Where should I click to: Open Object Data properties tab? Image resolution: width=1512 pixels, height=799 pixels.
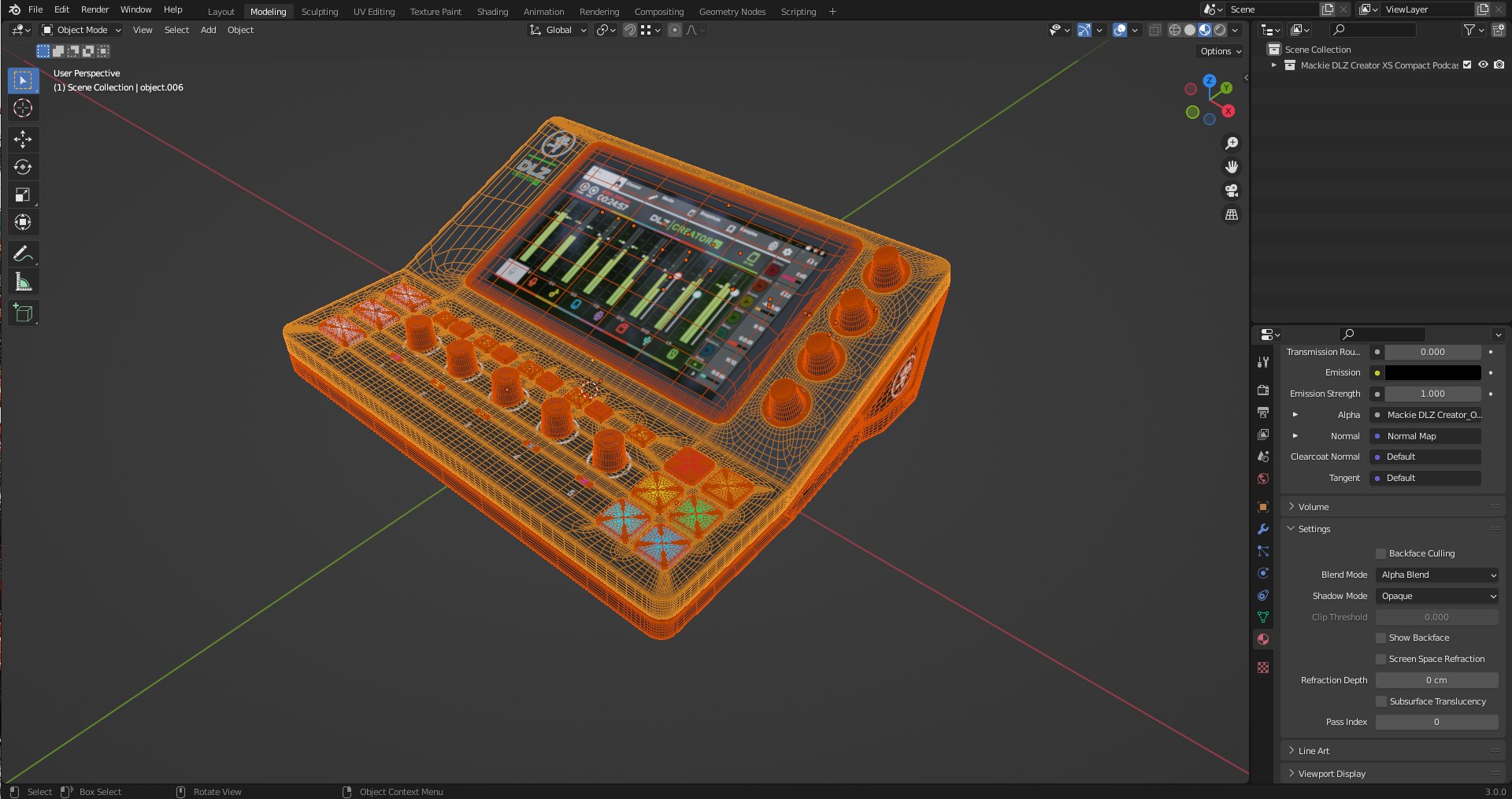click(1263, 617)
